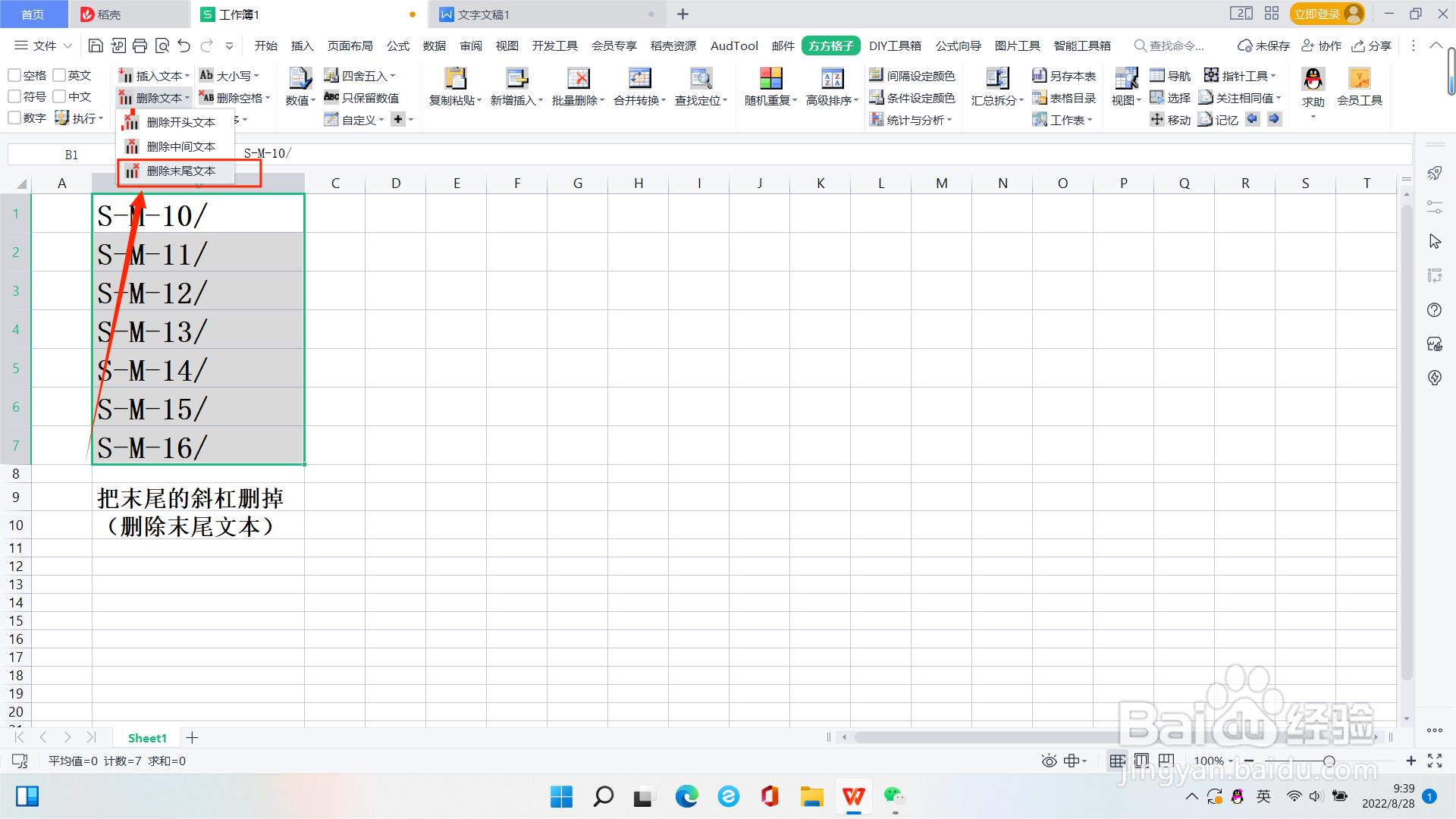Click the 分享 share button

1371,46
